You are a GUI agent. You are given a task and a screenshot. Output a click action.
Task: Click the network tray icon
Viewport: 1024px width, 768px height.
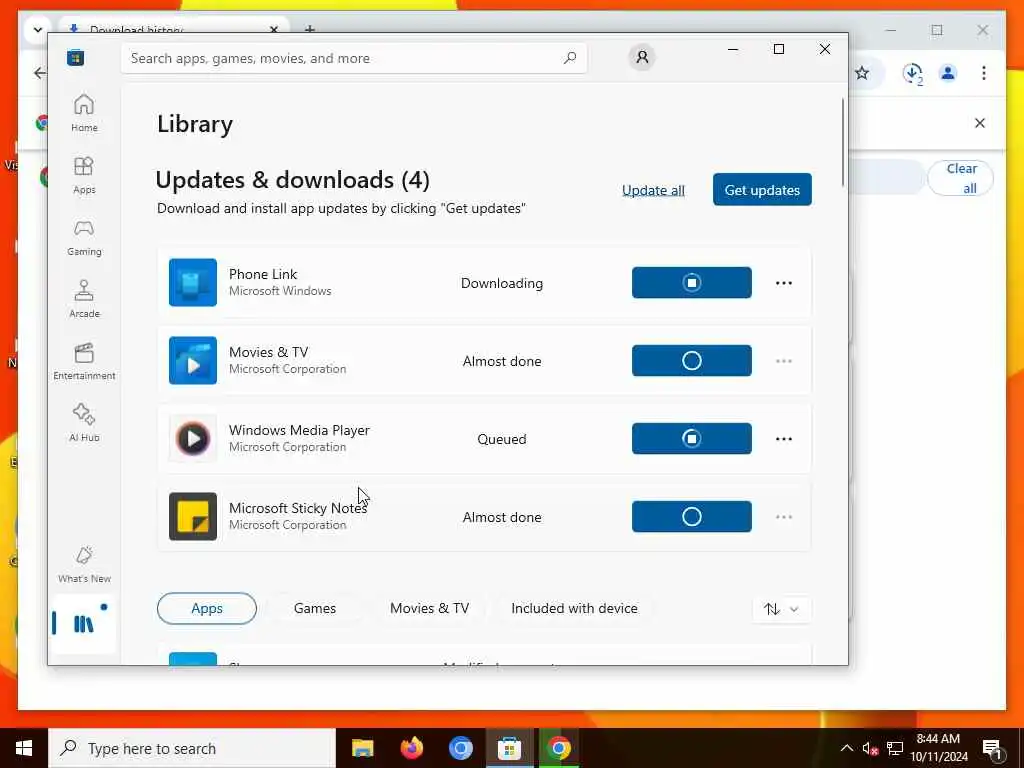895,748
